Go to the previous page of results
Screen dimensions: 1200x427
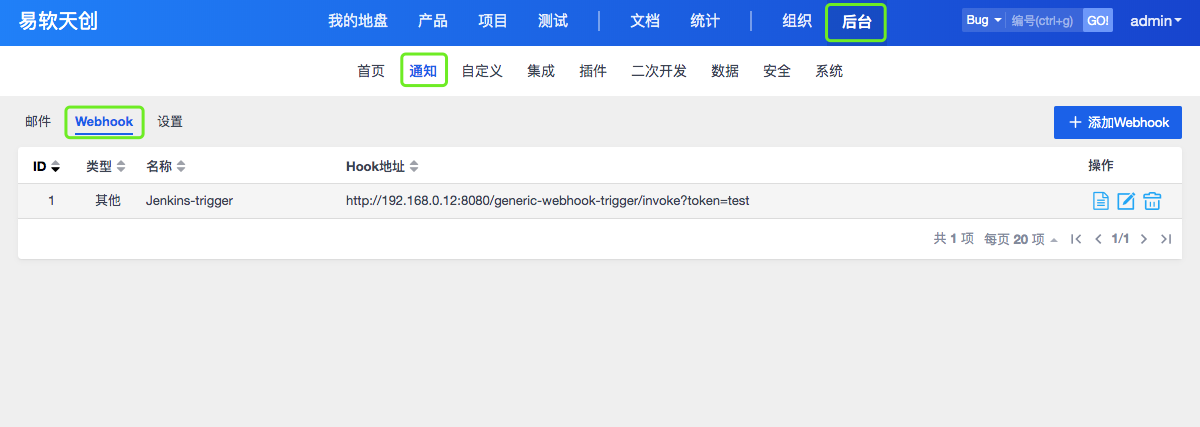click(x=1099, y=239)
